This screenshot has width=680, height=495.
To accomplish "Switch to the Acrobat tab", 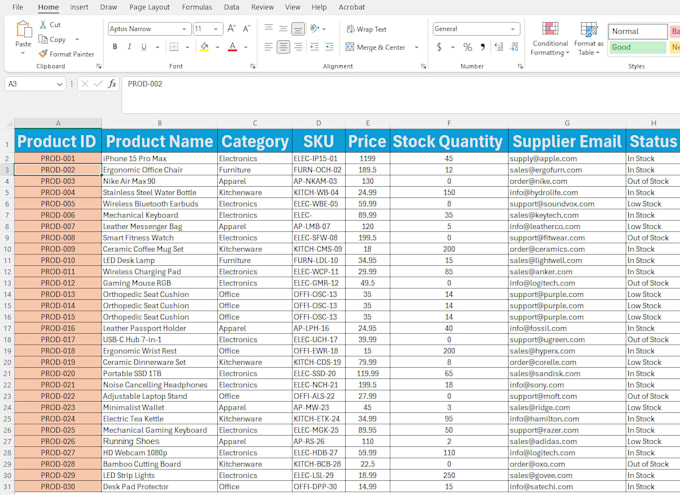I will click(x=351, y=7).
